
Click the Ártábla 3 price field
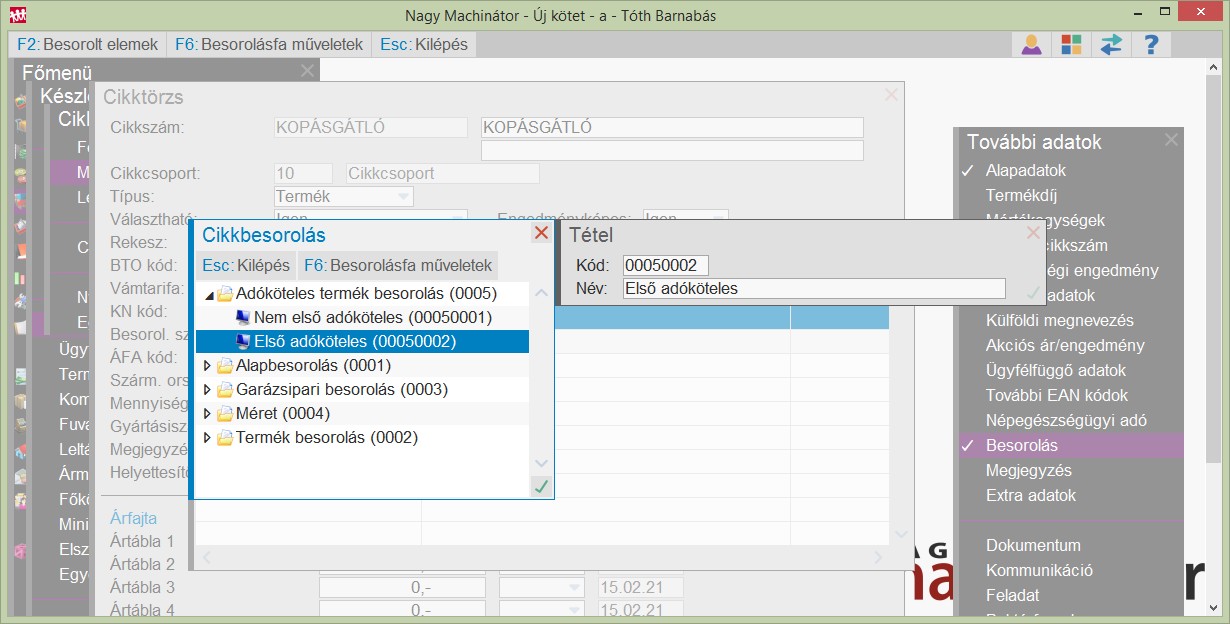click(x=402, y=588)
